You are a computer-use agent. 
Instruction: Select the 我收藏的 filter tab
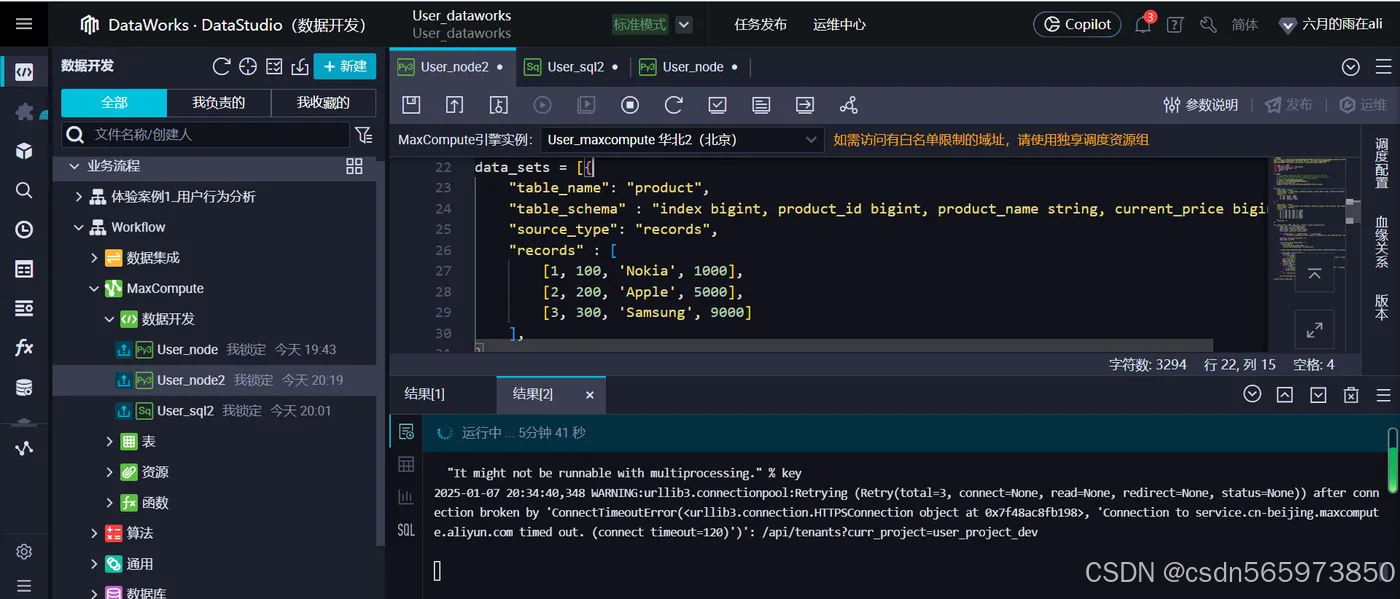click(323, 102)
